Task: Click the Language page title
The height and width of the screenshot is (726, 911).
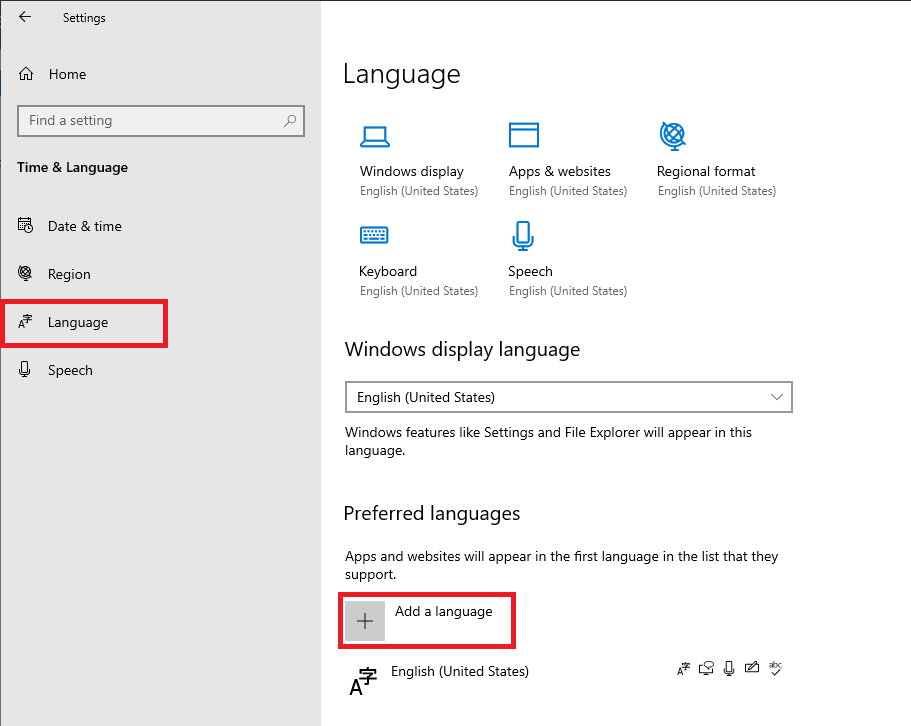Action: point(401,74)
